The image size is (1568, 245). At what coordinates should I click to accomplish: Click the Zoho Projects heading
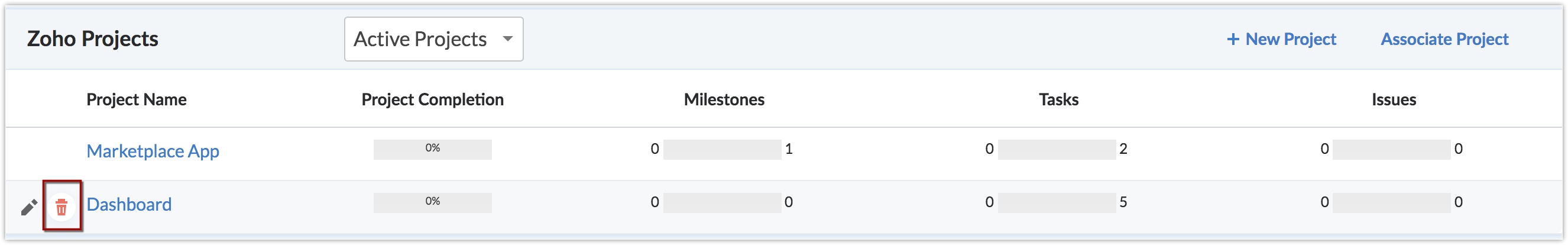tap(92, 39)
